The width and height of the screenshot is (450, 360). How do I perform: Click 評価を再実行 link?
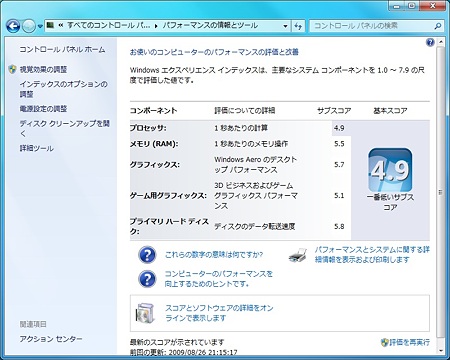[x=410, y=342]
